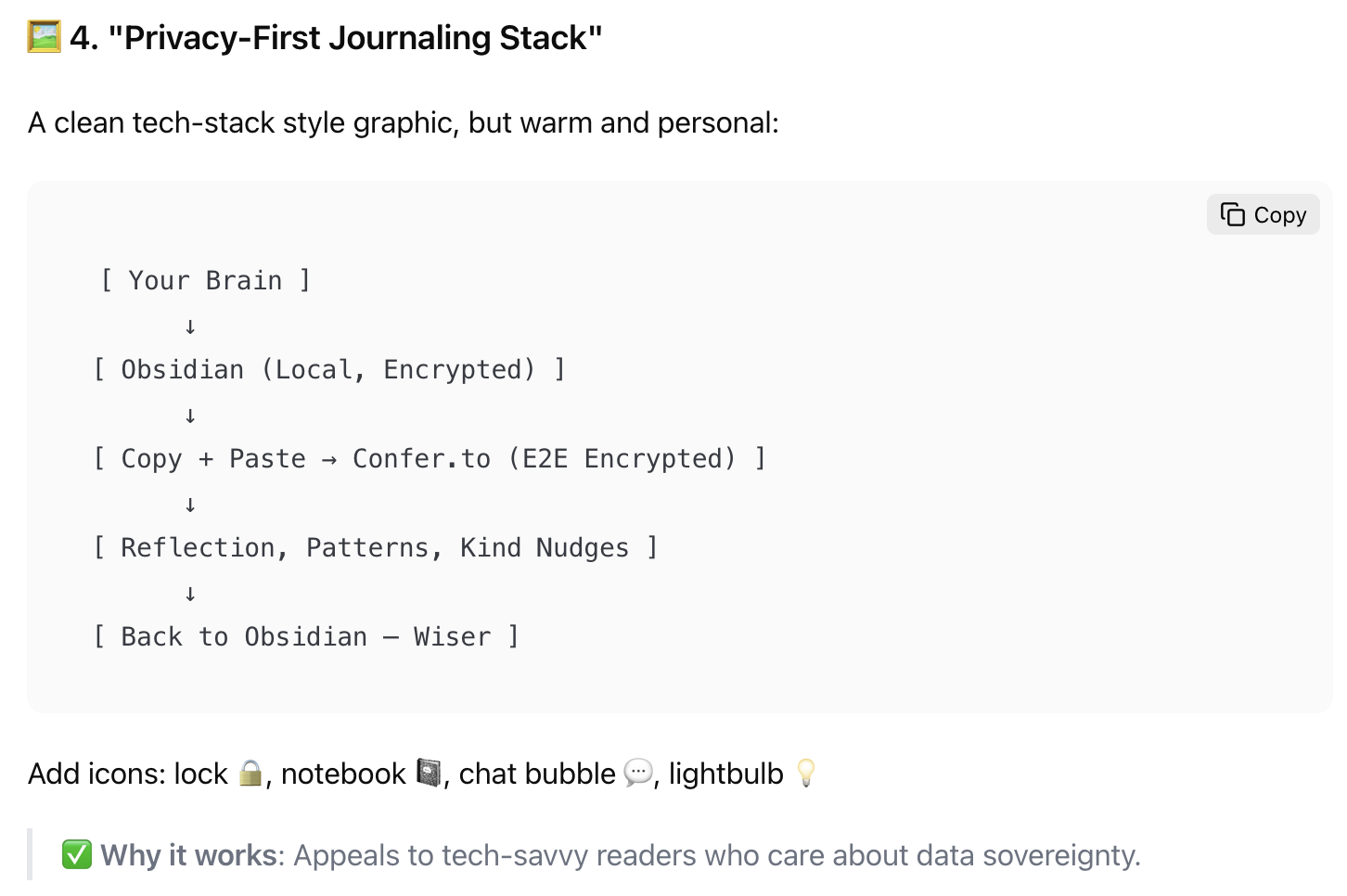Click the bold "Why it works" text
1347x896 pixels.
pyautogui.click(x=189, y=854)
